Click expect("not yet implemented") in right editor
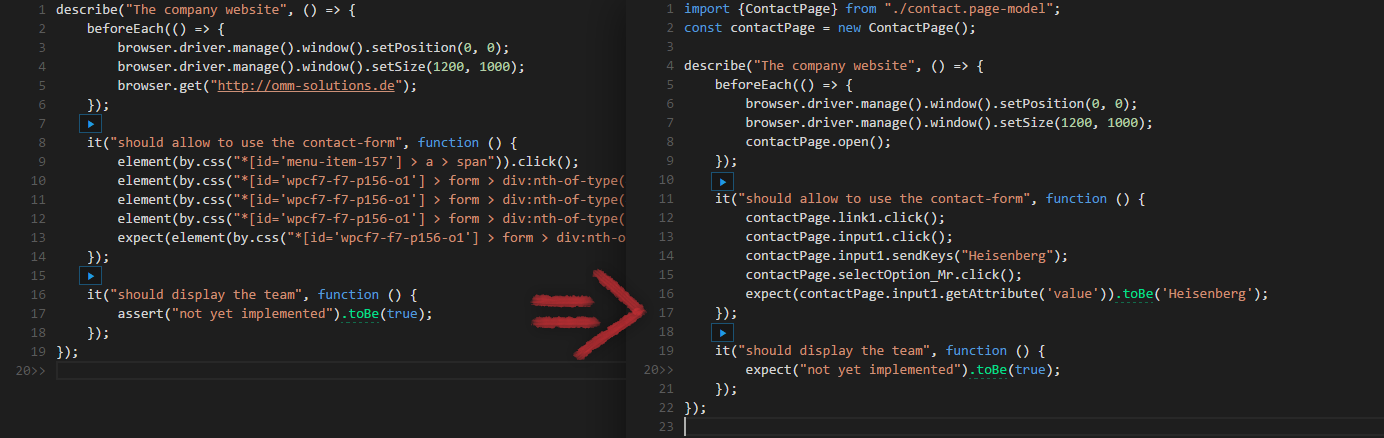Screen dimensions: 1384x438 coord(854,370)
